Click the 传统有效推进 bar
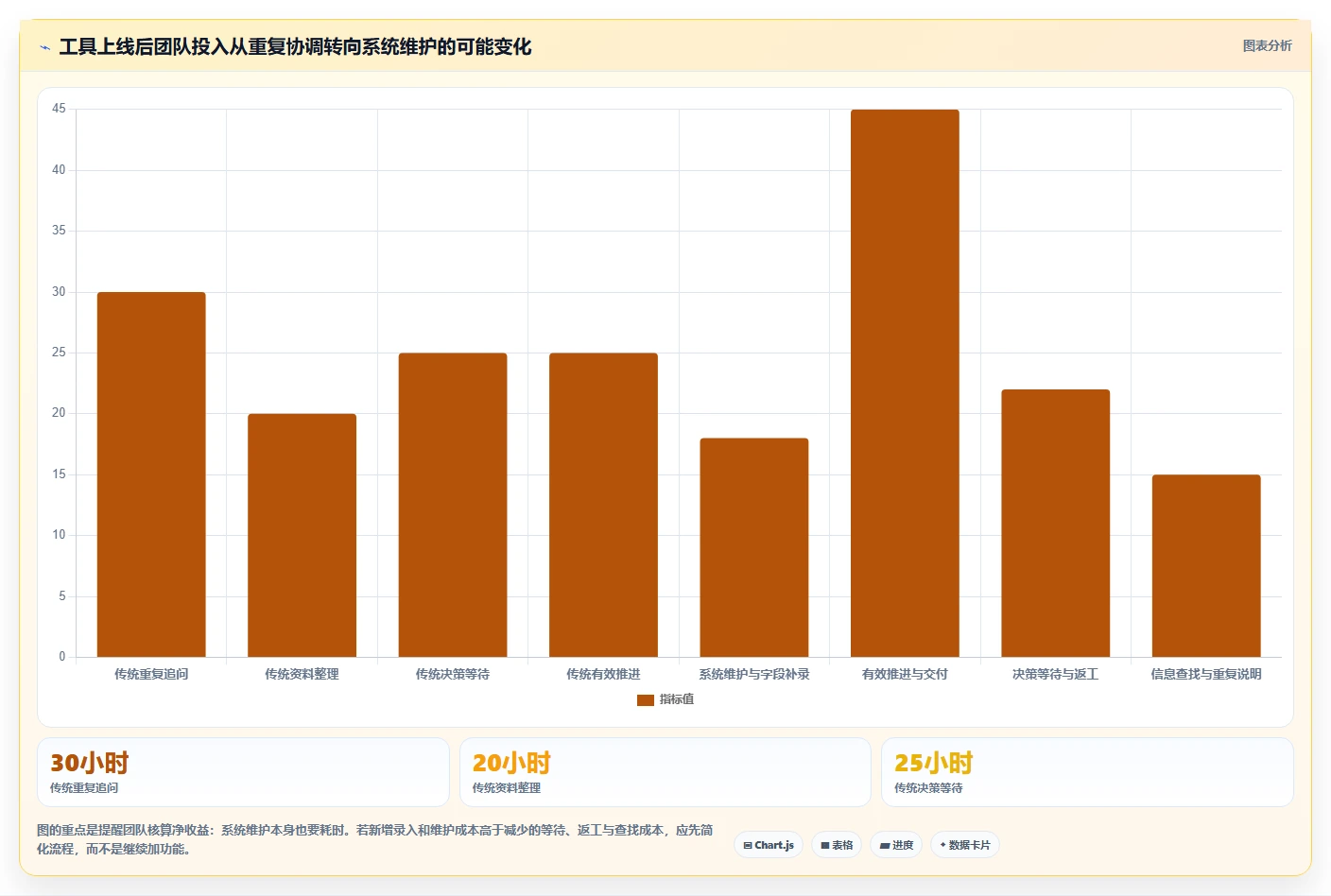This screenshot has height=896, width=1331. coord(603,505)
